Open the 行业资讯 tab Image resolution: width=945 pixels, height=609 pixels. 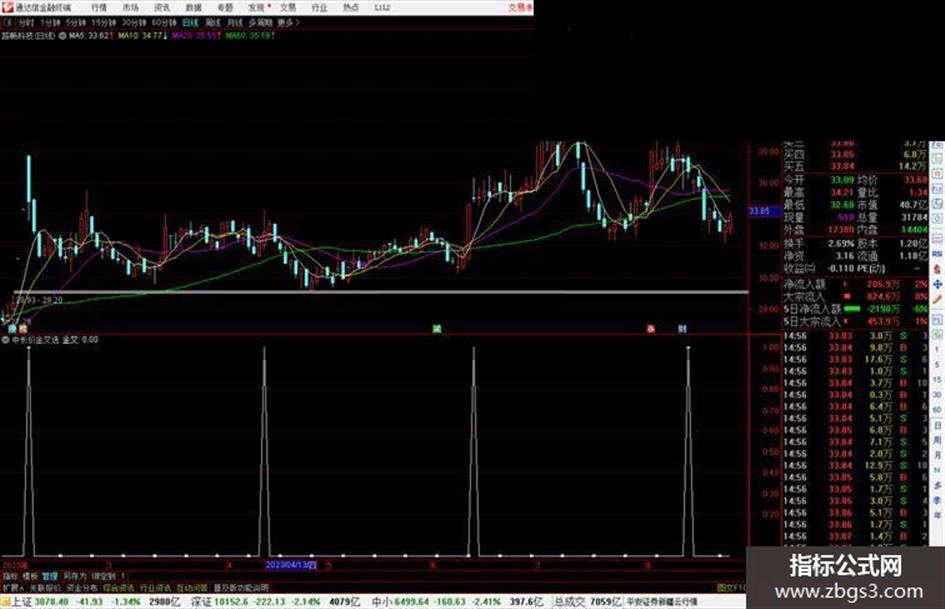tap(155, 587)
